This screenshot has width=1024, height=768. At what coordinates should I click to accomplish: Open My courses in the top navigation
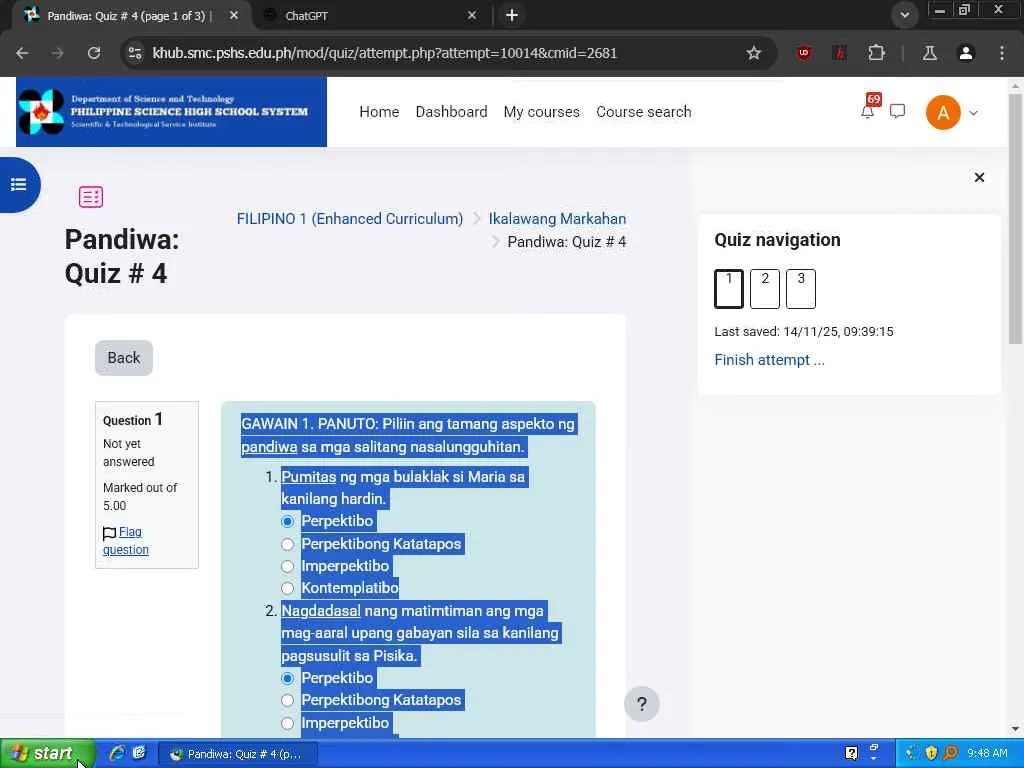click(541, 112)
